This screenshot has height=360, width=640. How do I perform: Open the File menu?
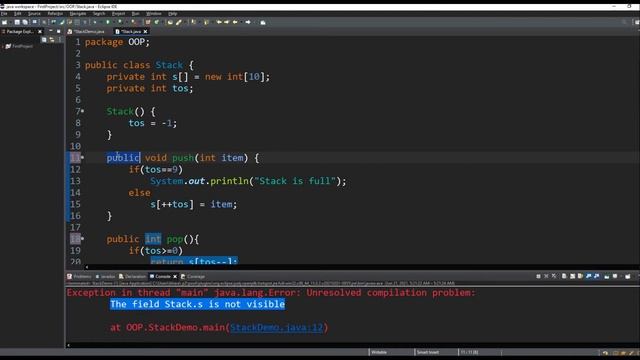coord(4,14)
